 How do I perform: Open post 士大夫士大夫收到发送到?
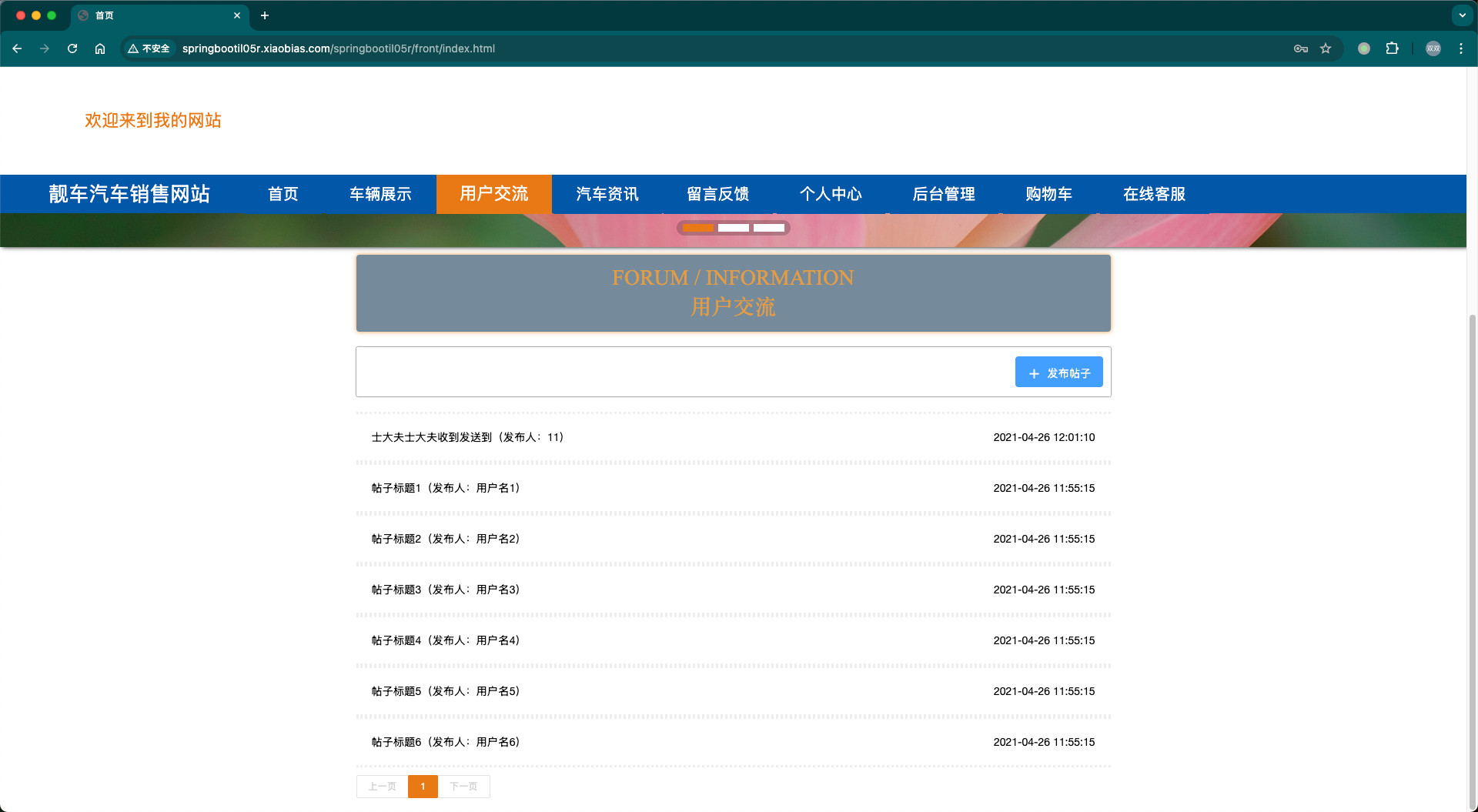pos(733,437)
